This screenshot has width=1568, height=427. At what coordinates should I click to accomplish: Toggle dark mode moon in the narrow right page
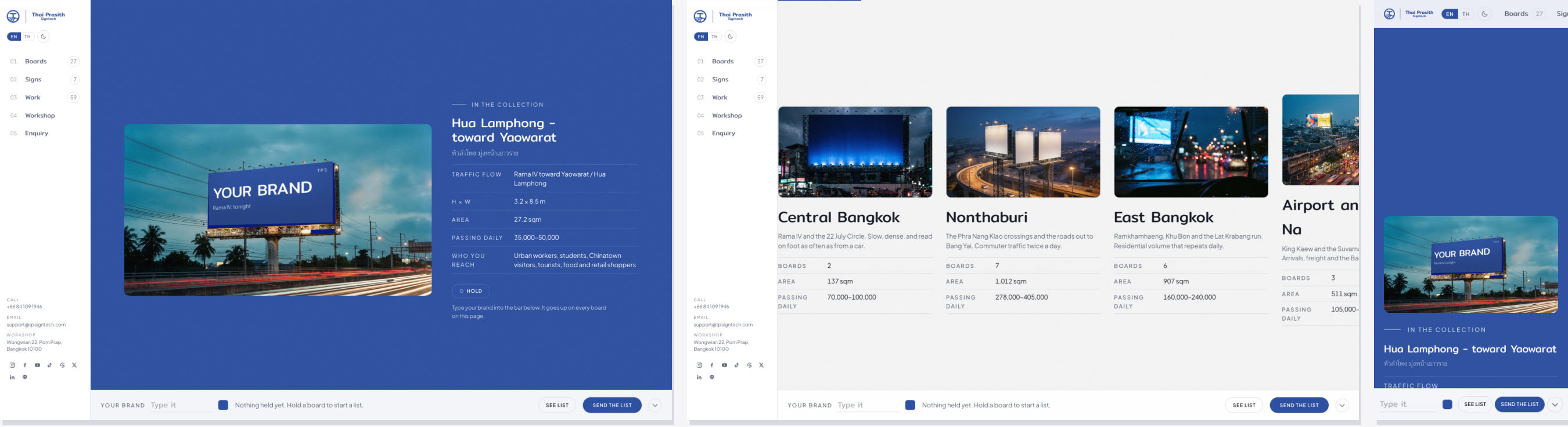click(1484, 14)
